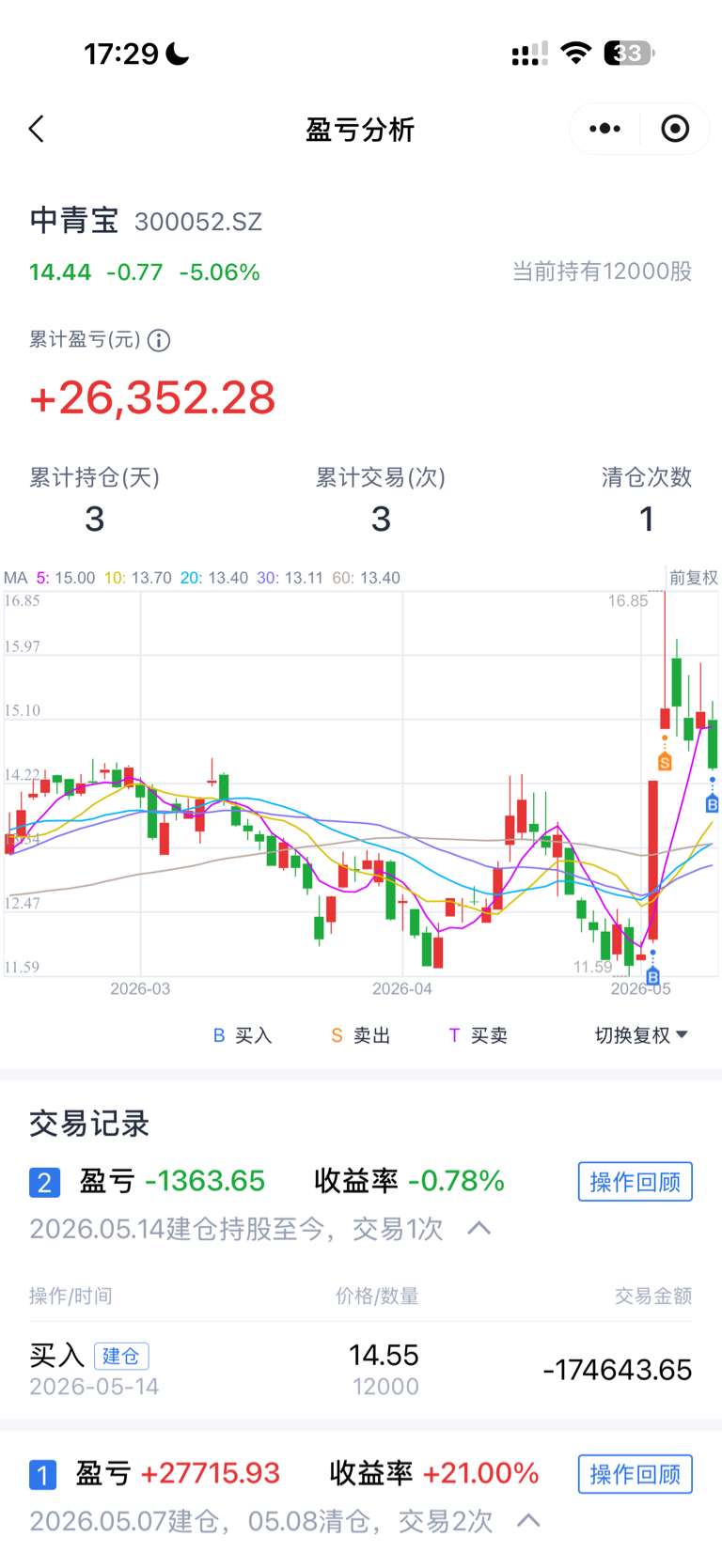Toggle T 买卖 legend markers

(478, 1035)
